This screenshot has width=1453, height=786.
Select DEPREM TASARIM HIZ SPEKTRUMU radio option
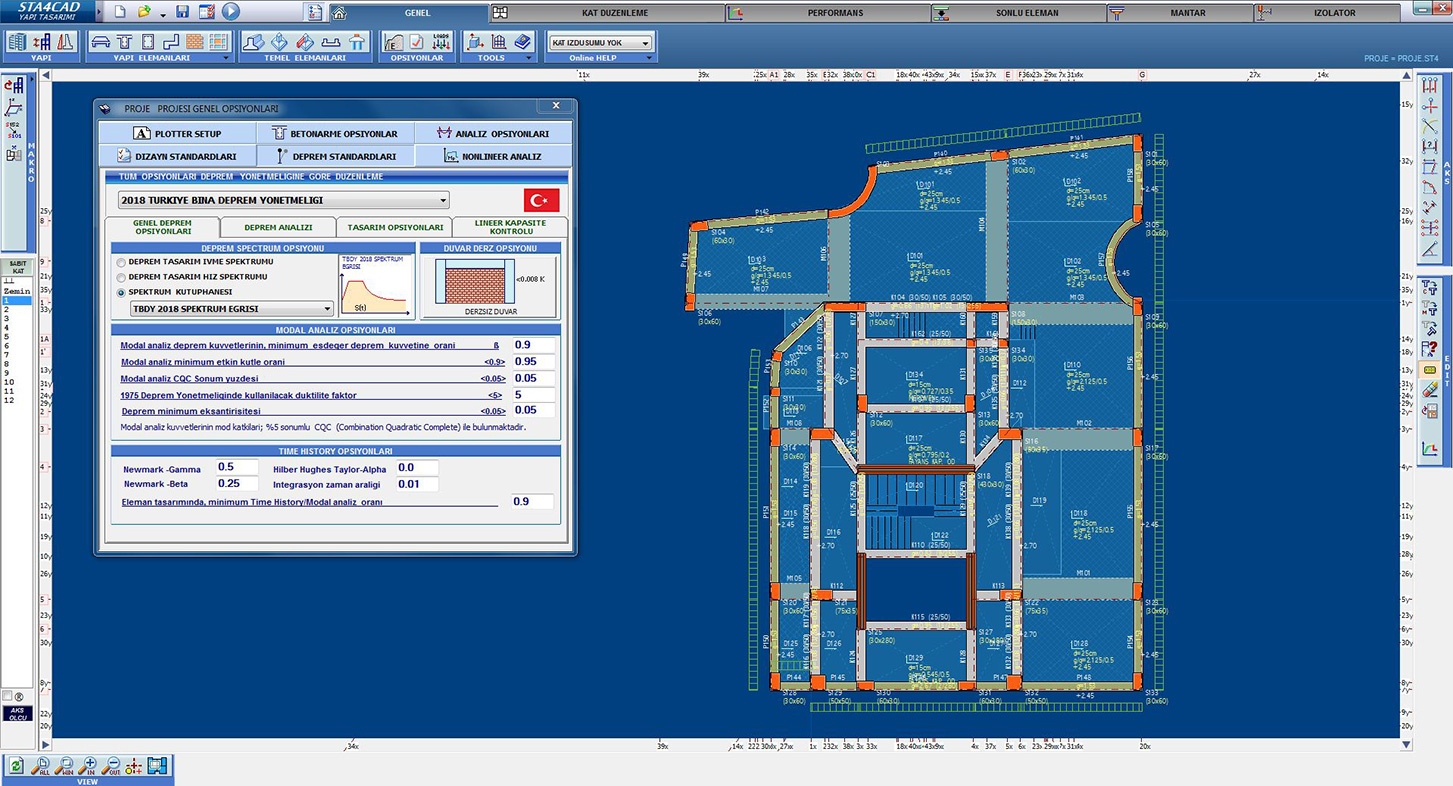coord(122,277)
